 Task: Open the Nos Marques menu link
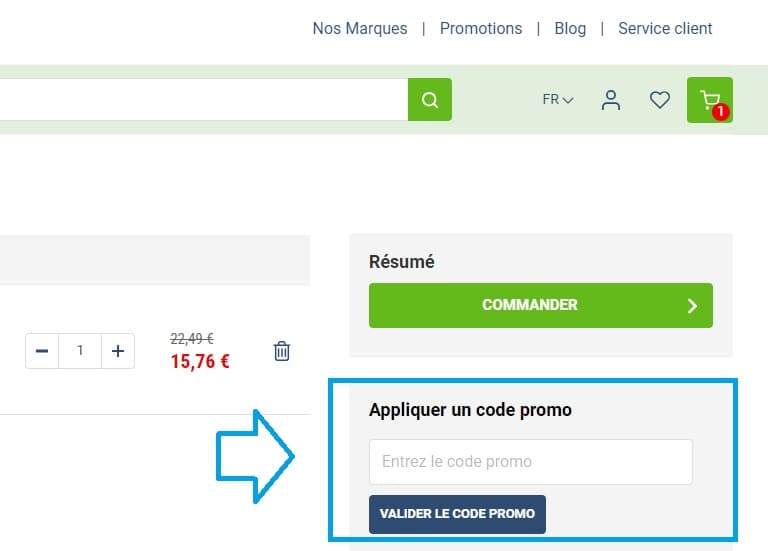point(360,29)
